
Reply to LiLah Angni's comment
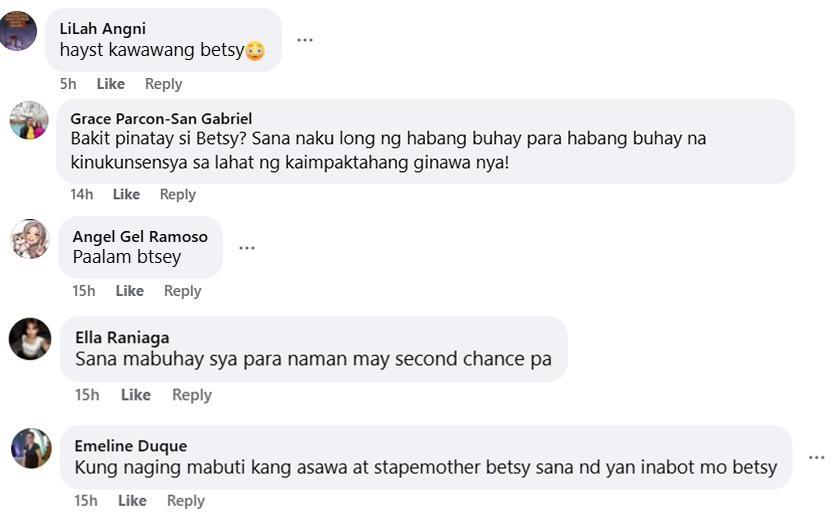coord(163,84)
